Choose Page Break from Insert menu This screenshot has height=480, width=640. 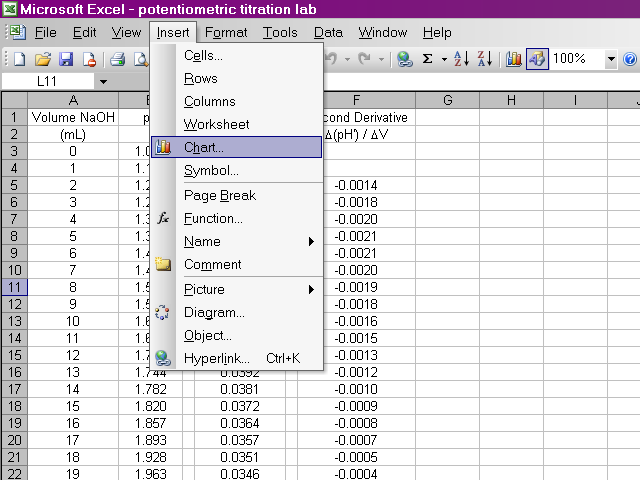236,196
